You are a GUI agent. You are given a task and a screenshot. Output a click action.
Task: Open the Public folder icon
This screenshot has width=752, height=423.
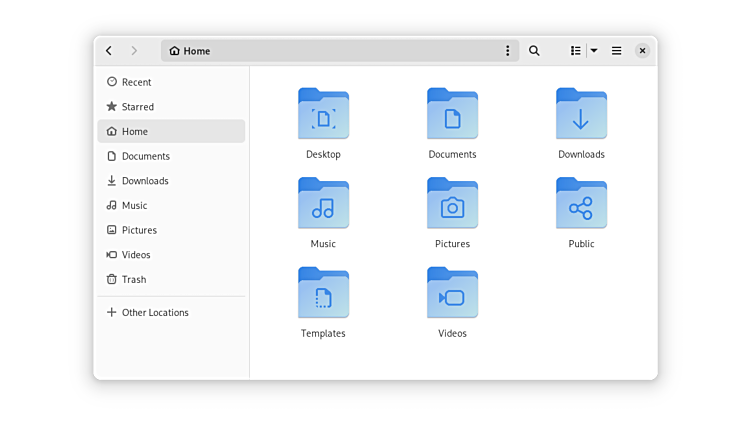tap(581, 203)
